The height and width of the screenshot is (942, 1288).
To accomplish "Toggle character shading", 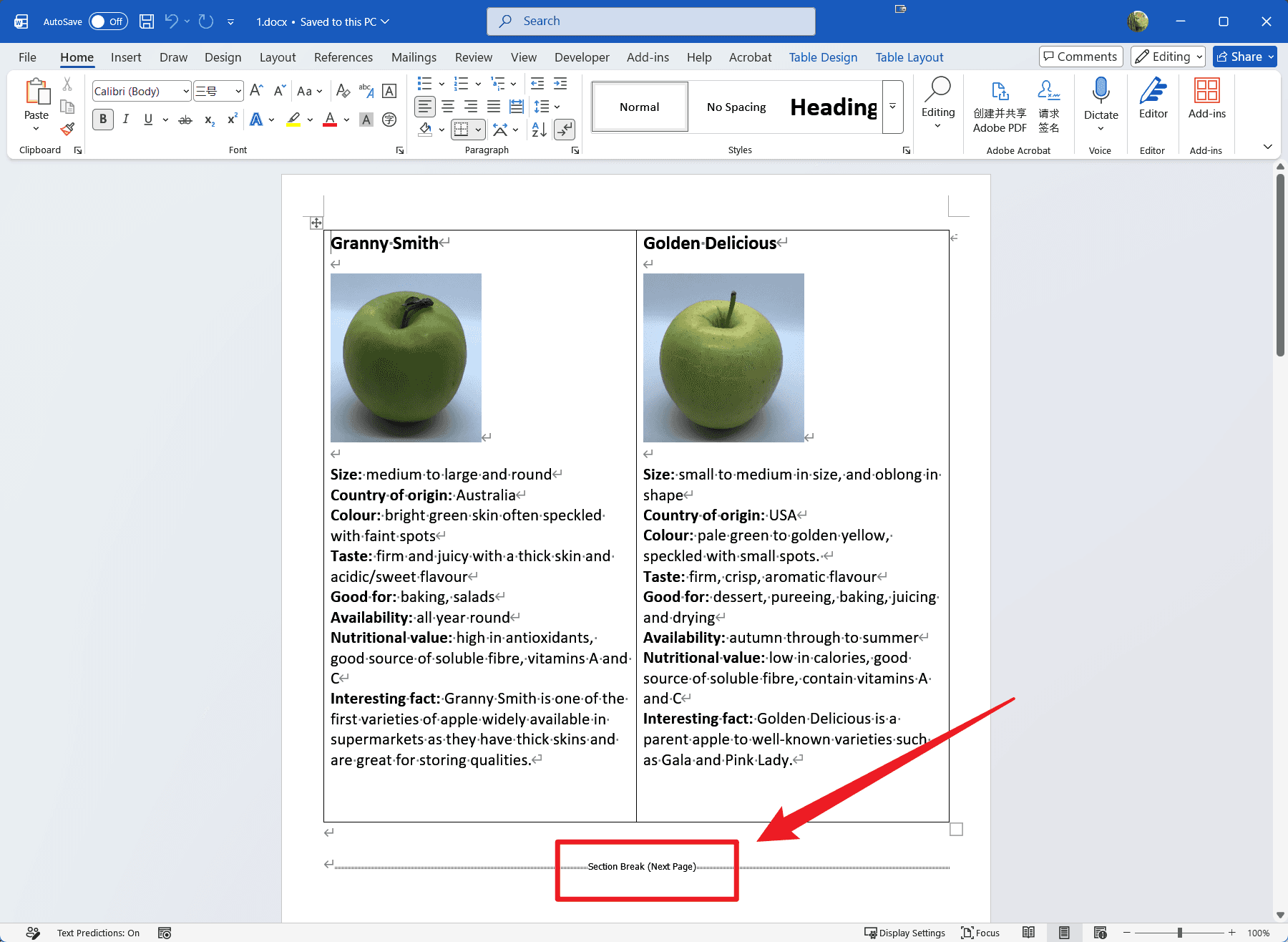I will (x=366, y=120).
